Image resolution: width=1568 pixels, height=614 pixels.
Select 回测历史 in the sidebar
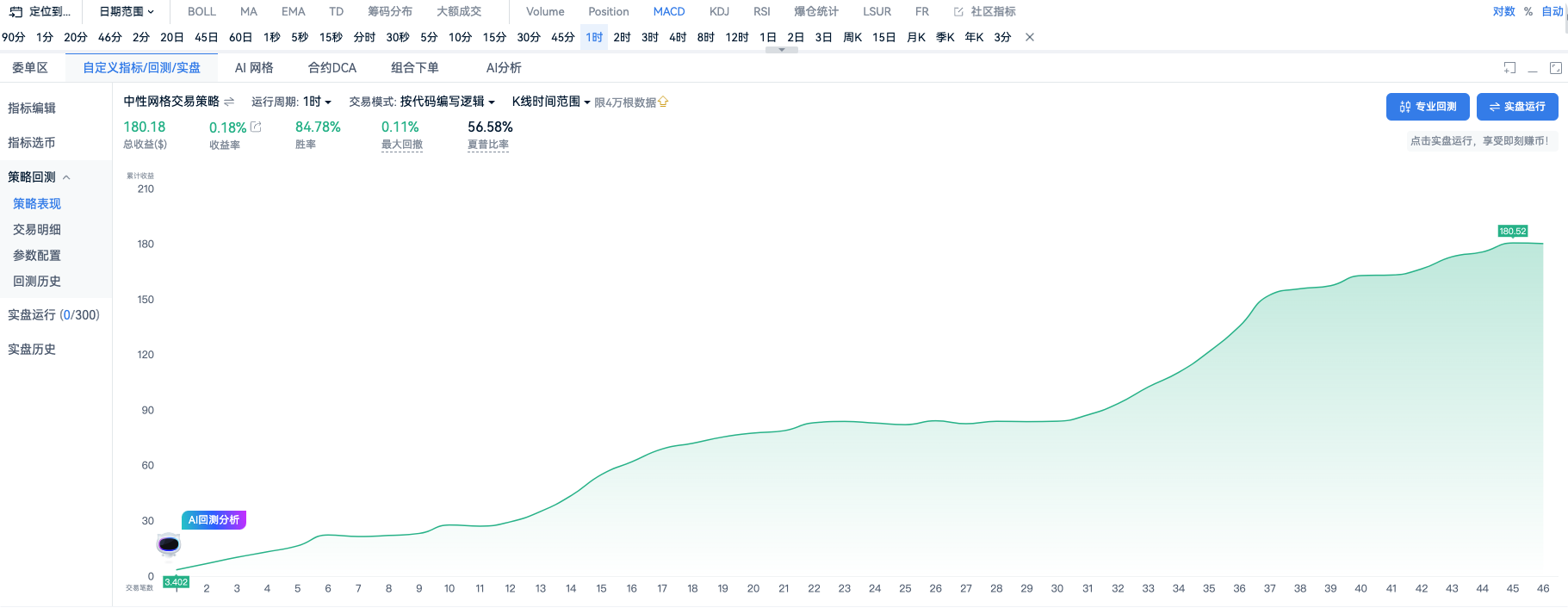click(x=37, y=282)
